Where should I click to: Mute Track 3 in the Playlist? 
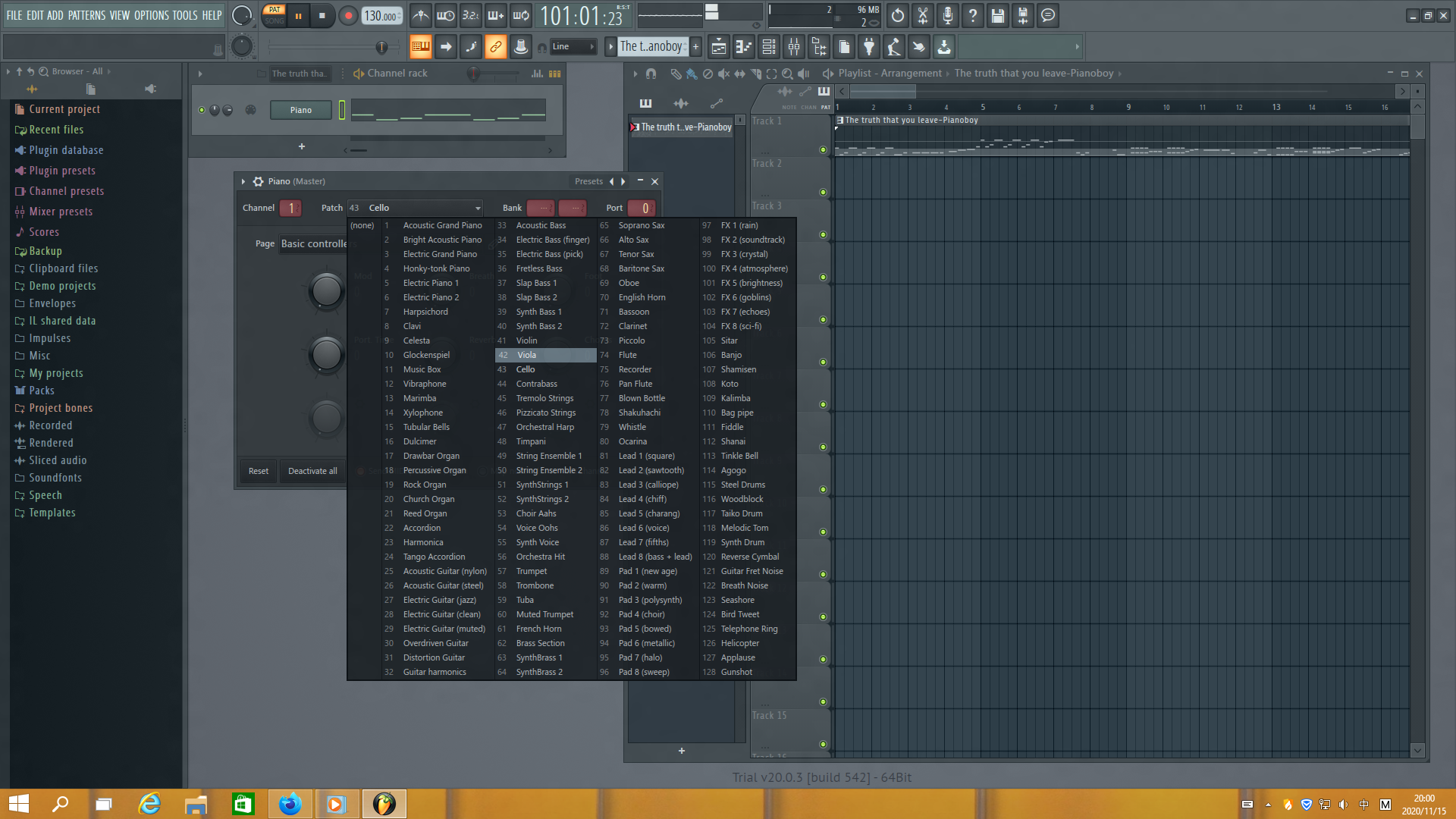(823, 234)
